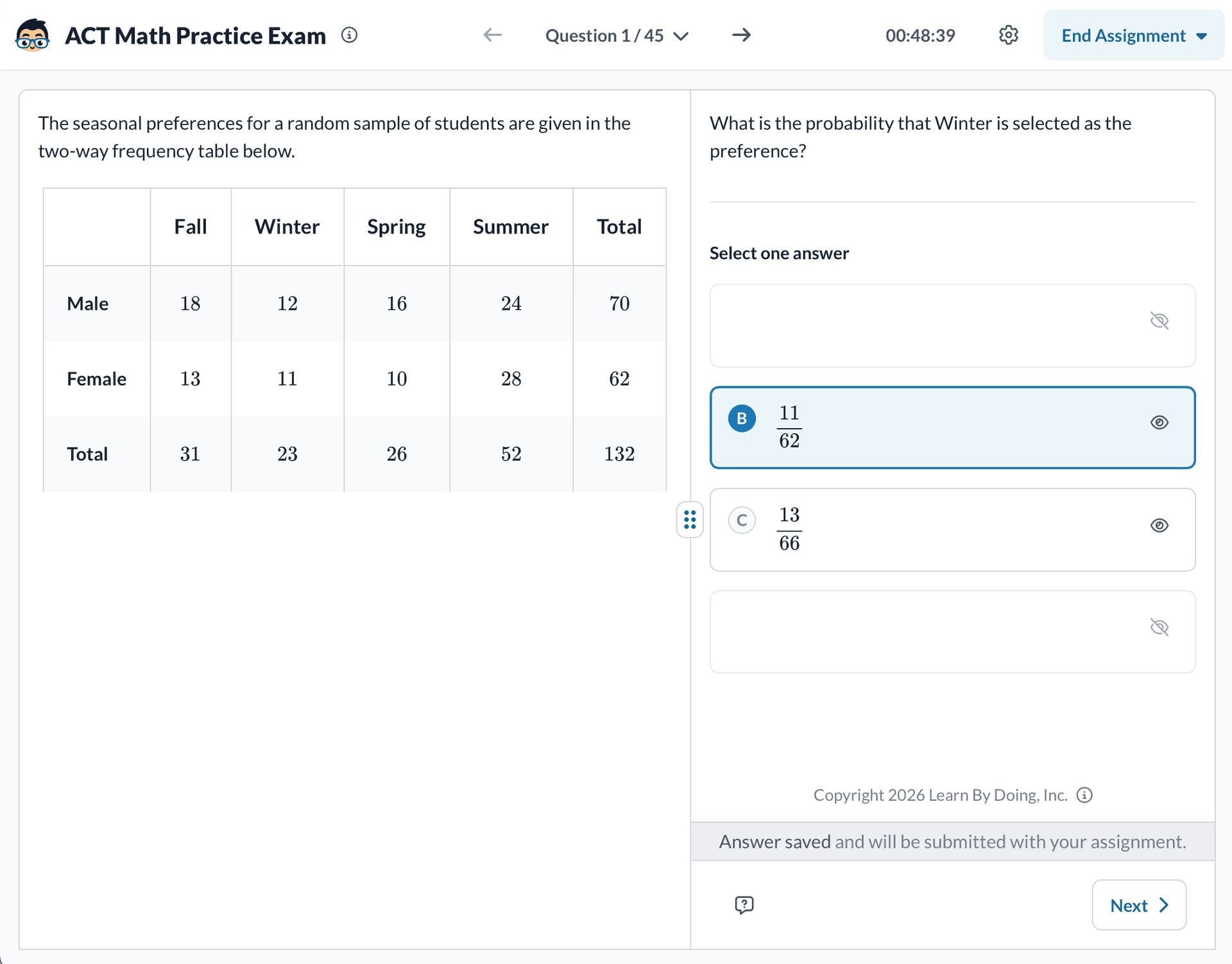
Task: Click the mascot avatar logo
Action: [32, 35]
